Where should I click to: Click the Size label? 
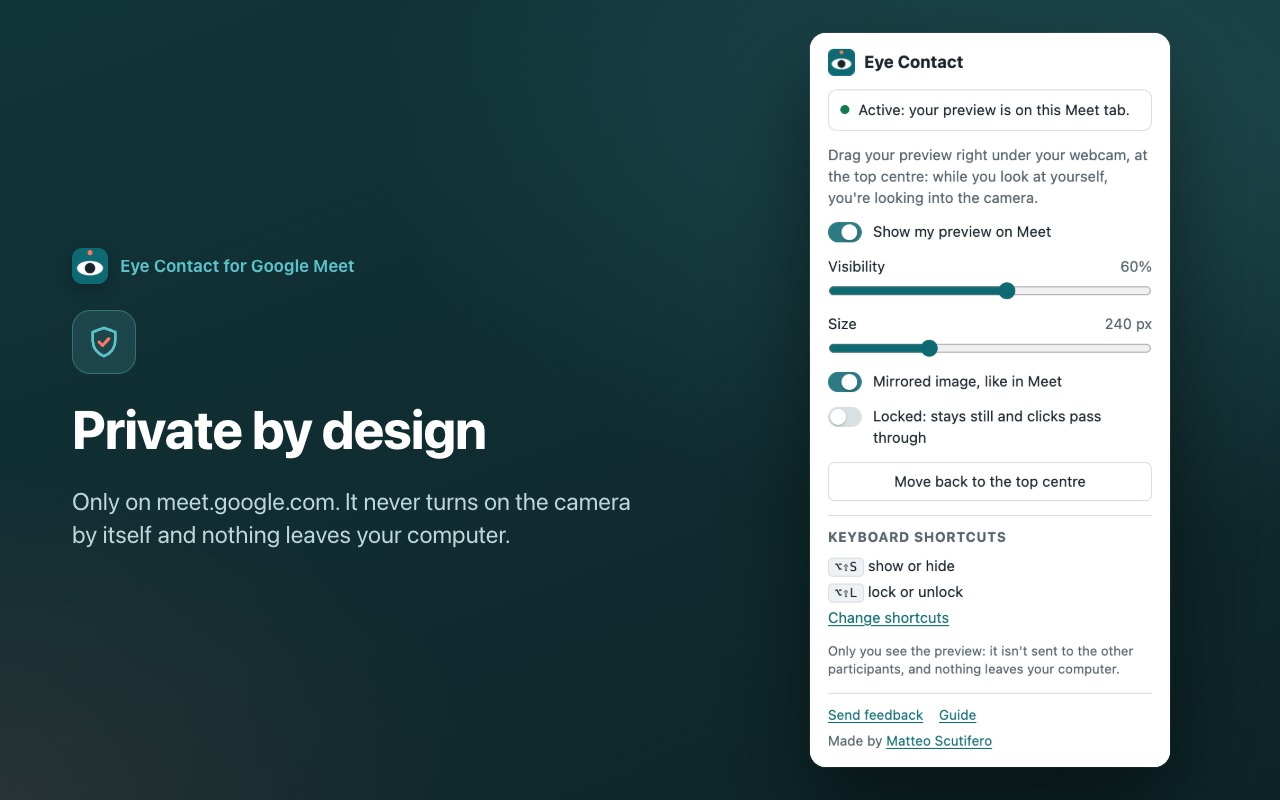(842, 324)
